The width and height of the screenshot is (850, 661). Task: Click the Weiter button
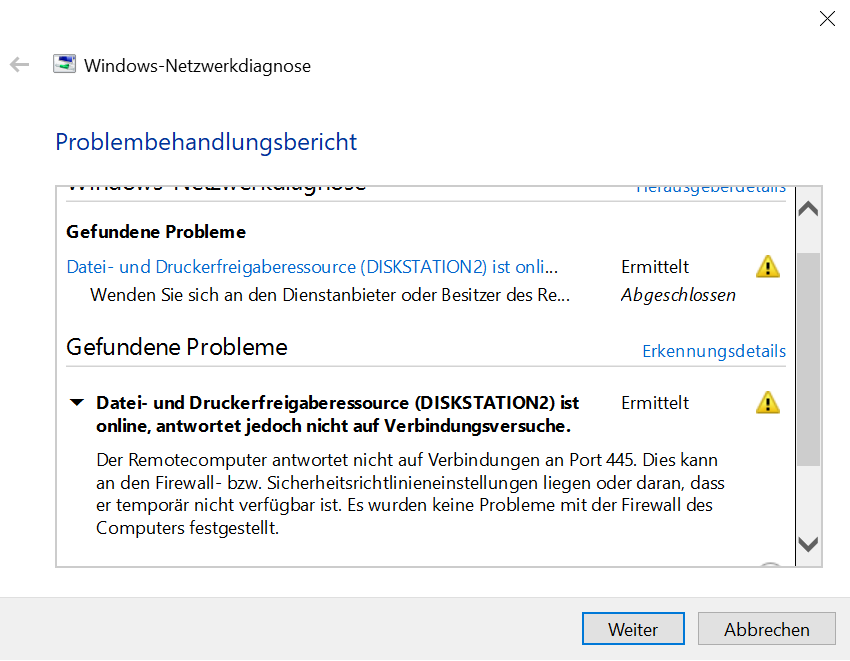click(x=633, y=629)
